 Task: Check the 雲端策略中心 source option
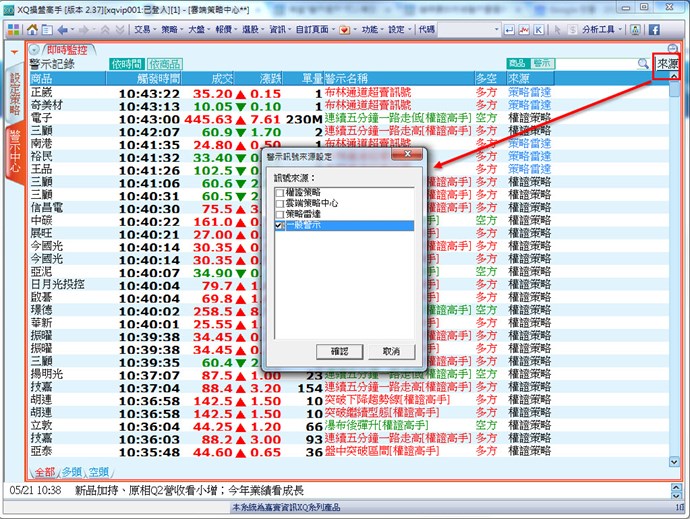click(x=280, y=203)
